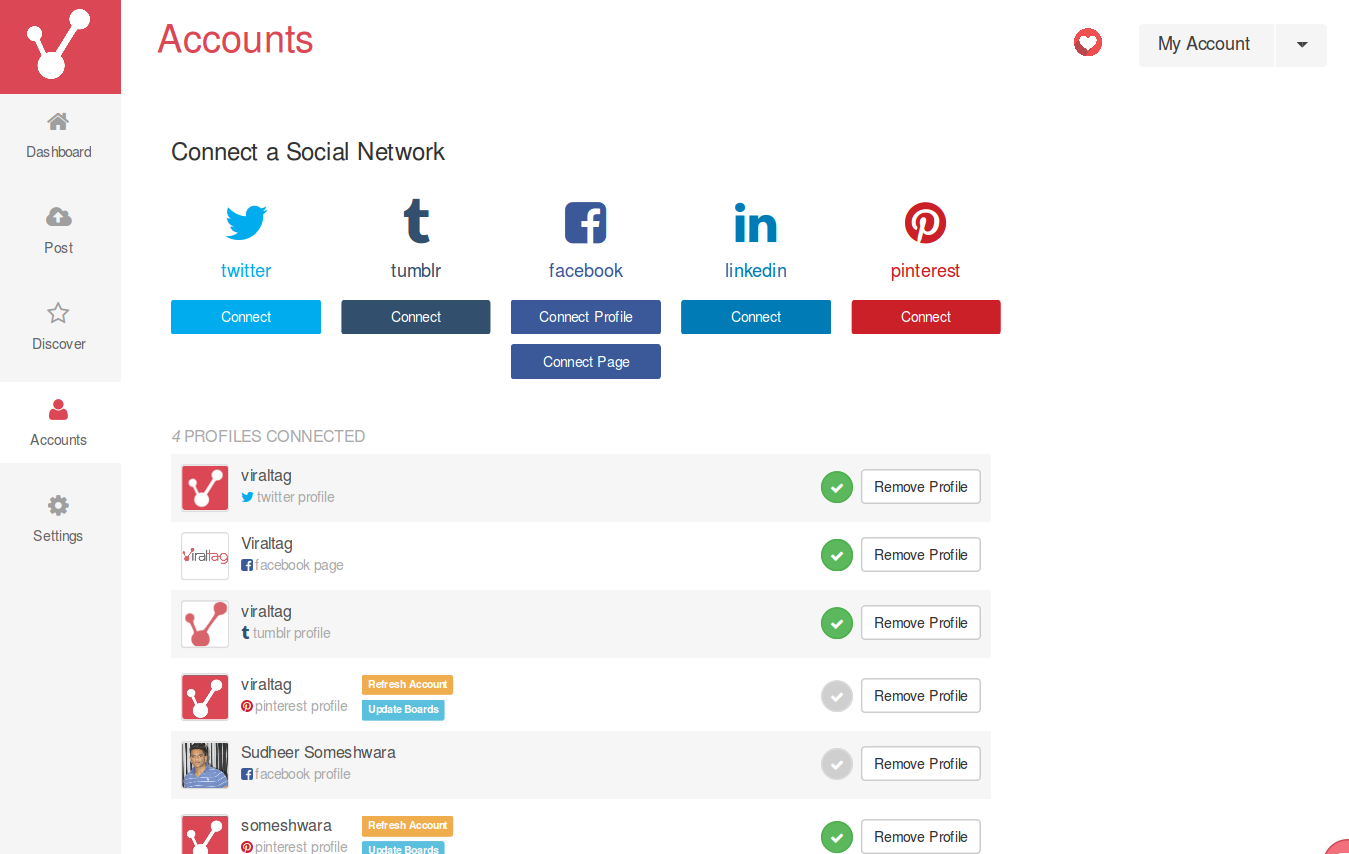This screenshot has height=854, width=1349.
Task: Click the Accounts page title
Action: (x=236, y=39)
